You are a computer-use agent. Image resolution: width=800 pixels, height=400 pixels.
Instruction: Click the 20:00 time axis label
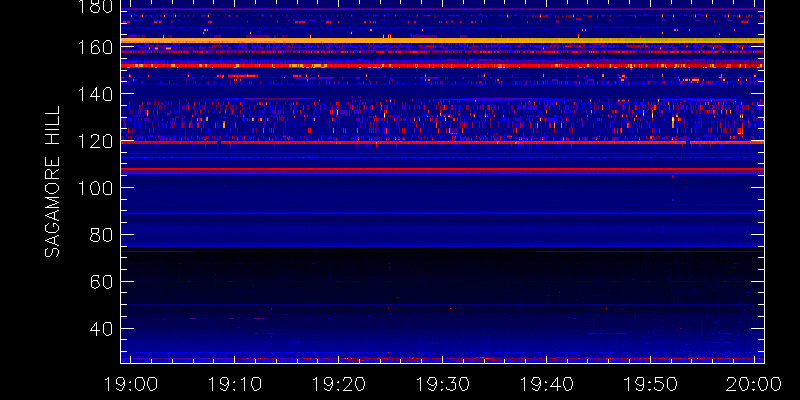click(x=754, y=384)
